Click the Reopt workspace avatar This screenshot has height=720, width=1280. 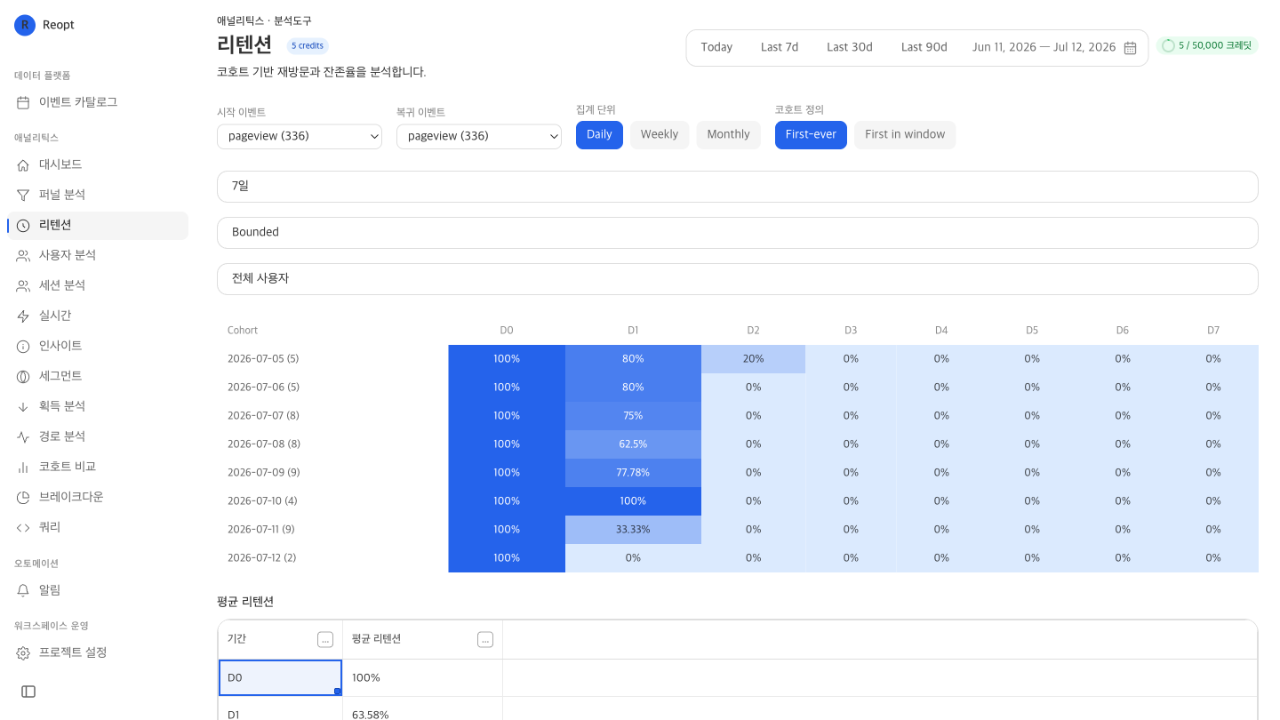tap(25, 25)
